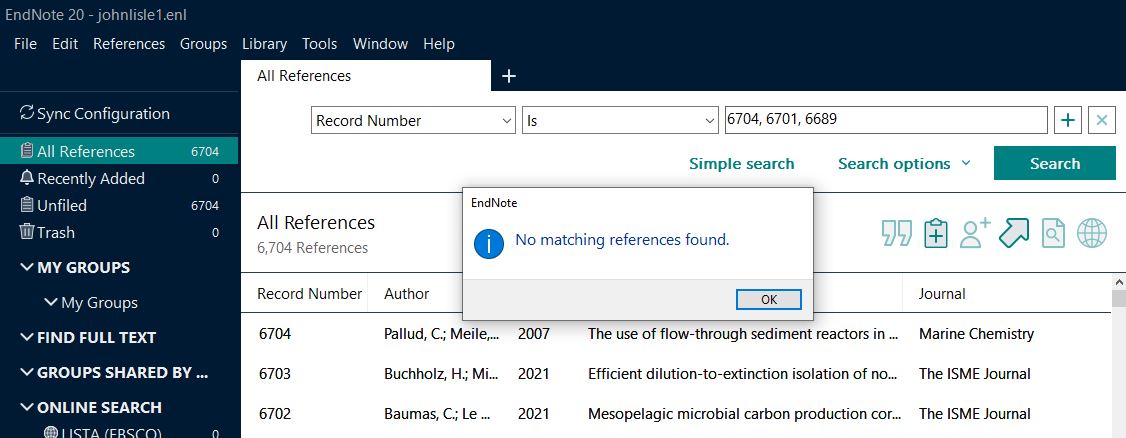Collapse the MY GROUPS section
Image resolution: width=1126 pixels, height=438 pixels.
point(27,267)
